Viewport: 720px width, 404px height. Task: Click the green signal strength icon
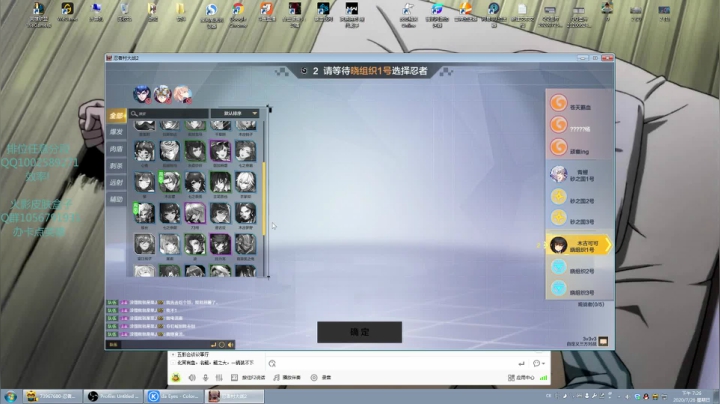[x=543, y=377]
